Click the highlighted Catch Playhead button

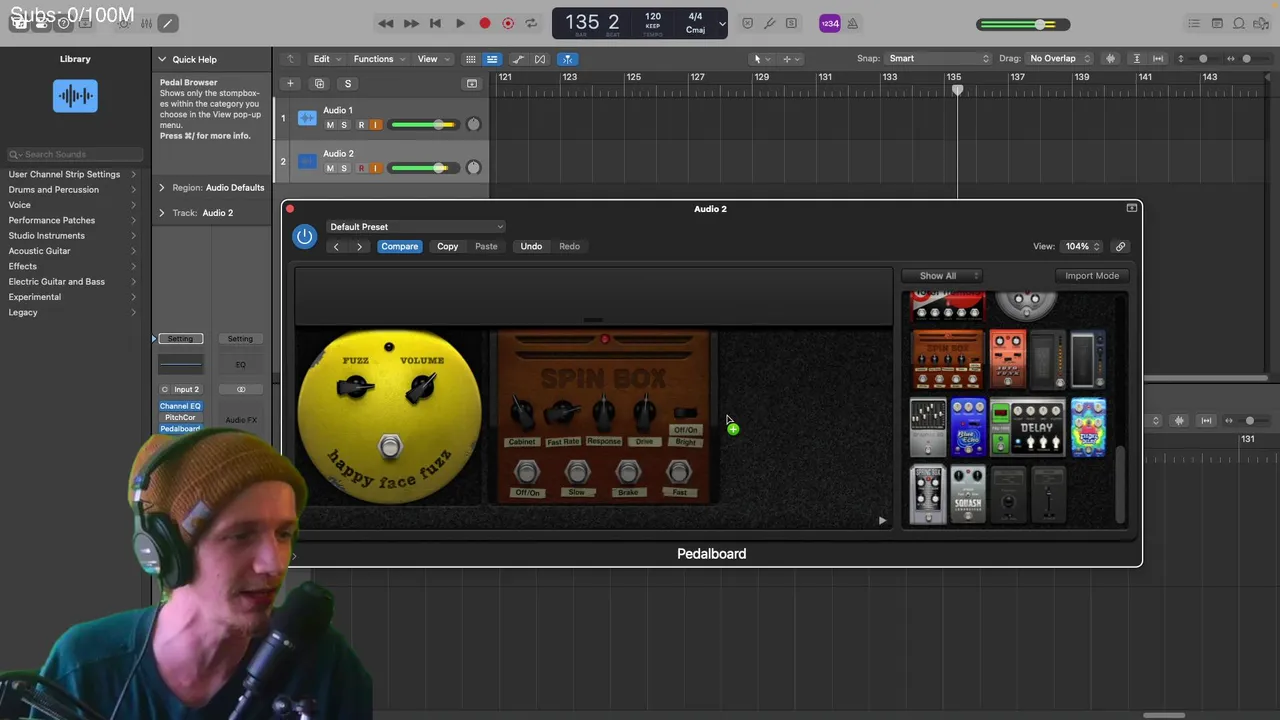click(x=567, y=59)
